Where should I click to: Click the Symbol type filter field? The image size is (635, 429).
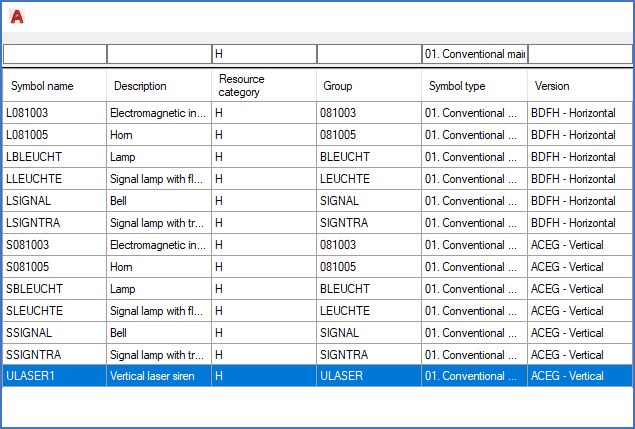[x=475, y=54]
